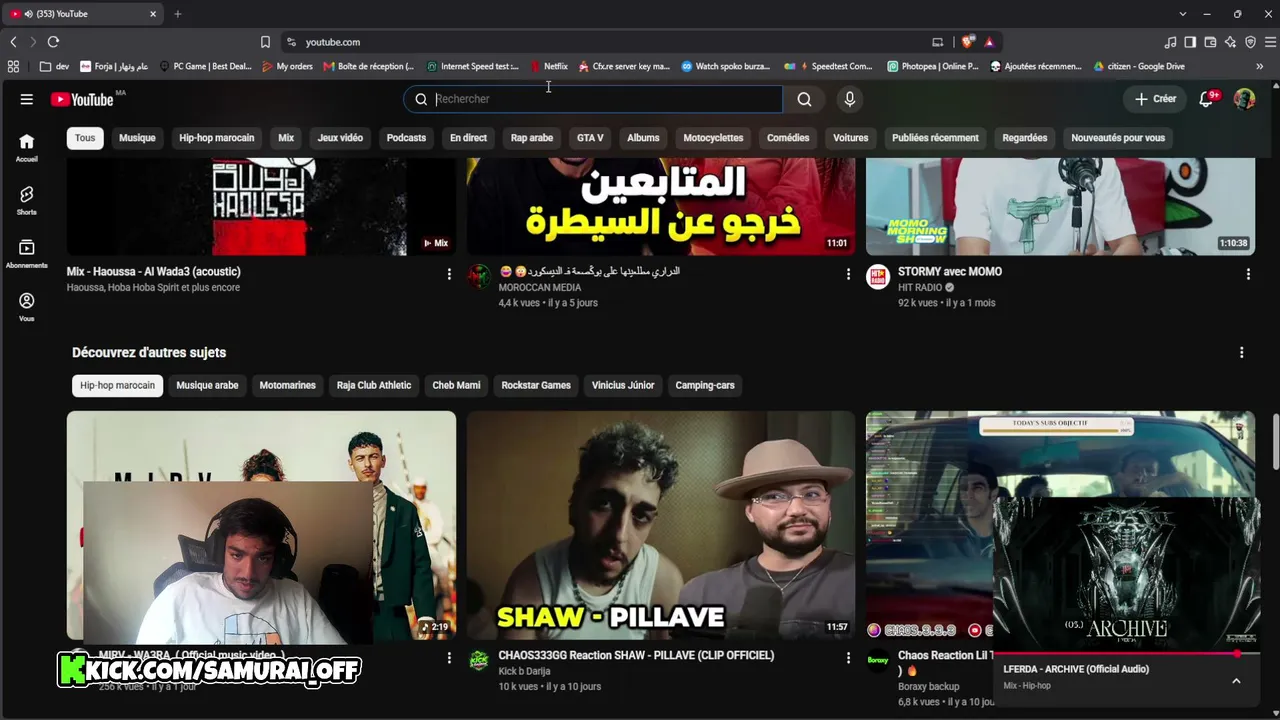This screenshot has width=1280, height=720.
Task: Choose the Motomarines topic chip
Action: [x=287, y=385]
